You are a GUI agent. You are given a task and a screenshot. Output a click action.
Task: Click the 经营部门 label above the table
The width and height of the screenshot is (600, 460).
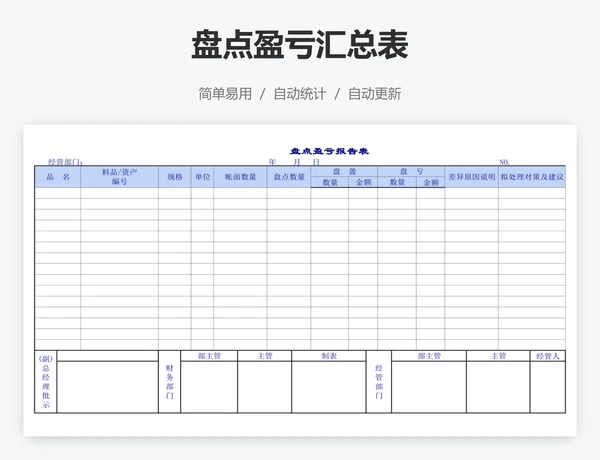[x=65, y=162]
